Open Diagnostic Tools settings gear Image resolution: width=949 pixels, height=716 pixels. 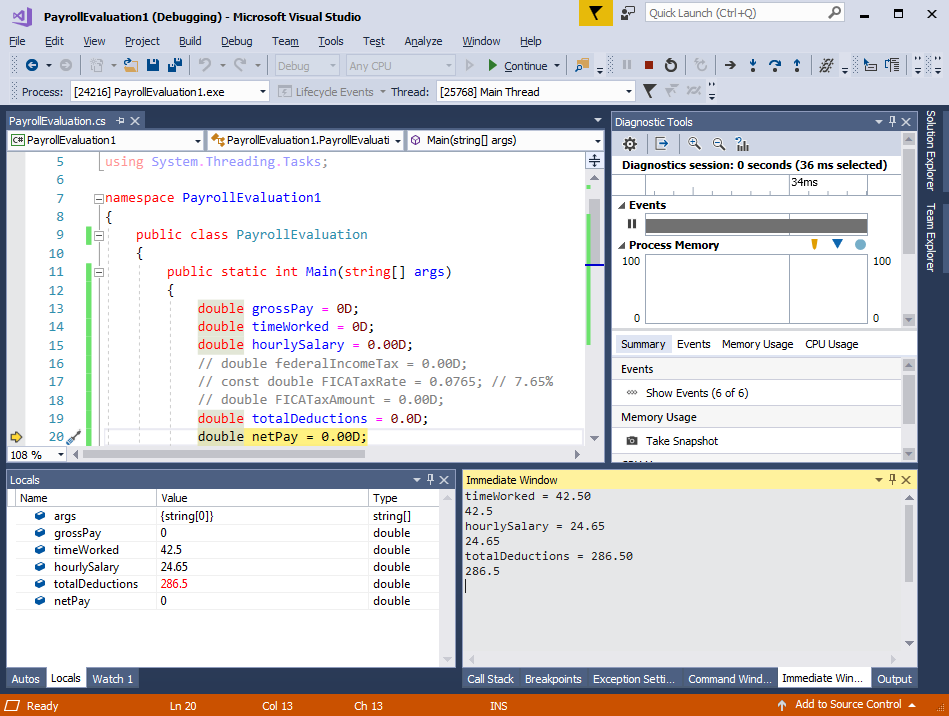[630, 144]
